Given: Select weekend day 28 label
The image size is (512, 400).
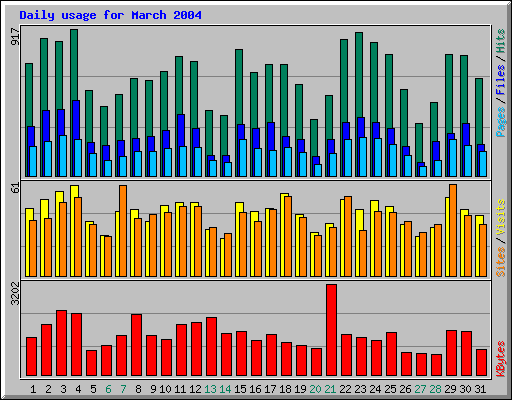Looking at the screenshot, I should (435, 389).
